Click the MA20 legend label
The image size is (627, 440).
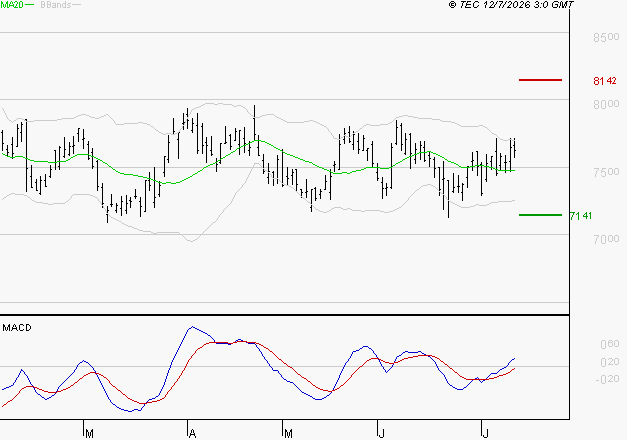click(12, 5)
